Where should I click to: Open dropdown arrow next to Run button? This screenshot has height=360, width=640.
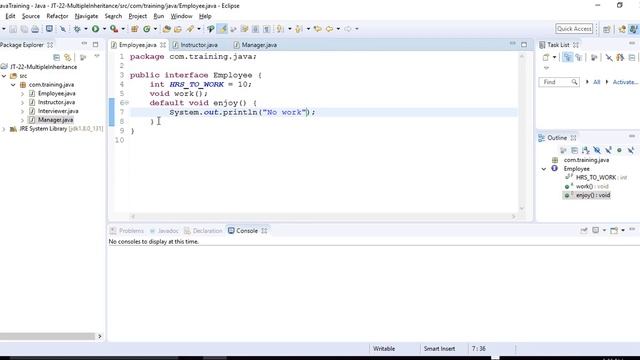pyautogui.click(x=104, y=29)
